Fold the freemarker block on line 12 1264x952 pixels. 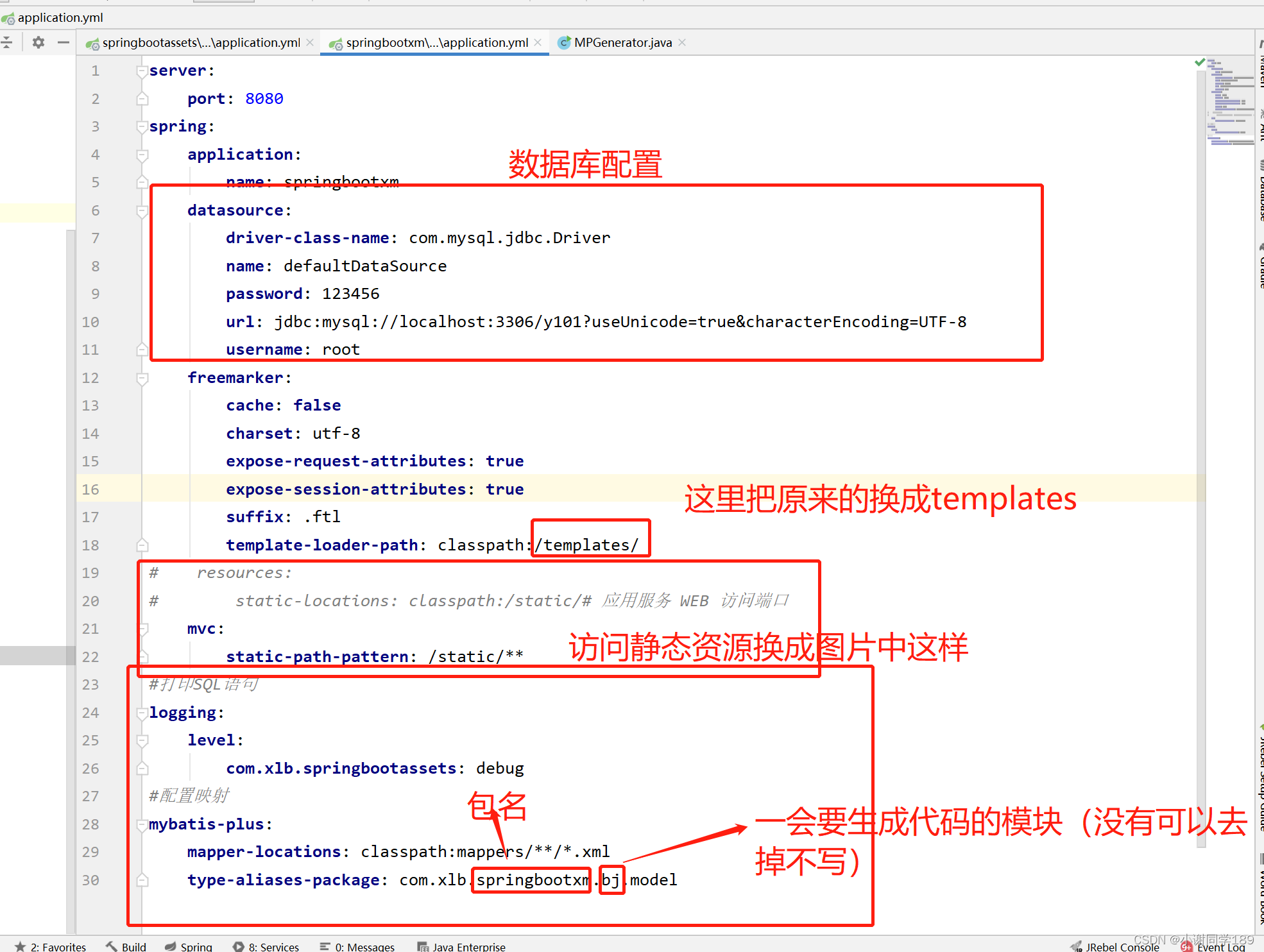click(142, 378)
